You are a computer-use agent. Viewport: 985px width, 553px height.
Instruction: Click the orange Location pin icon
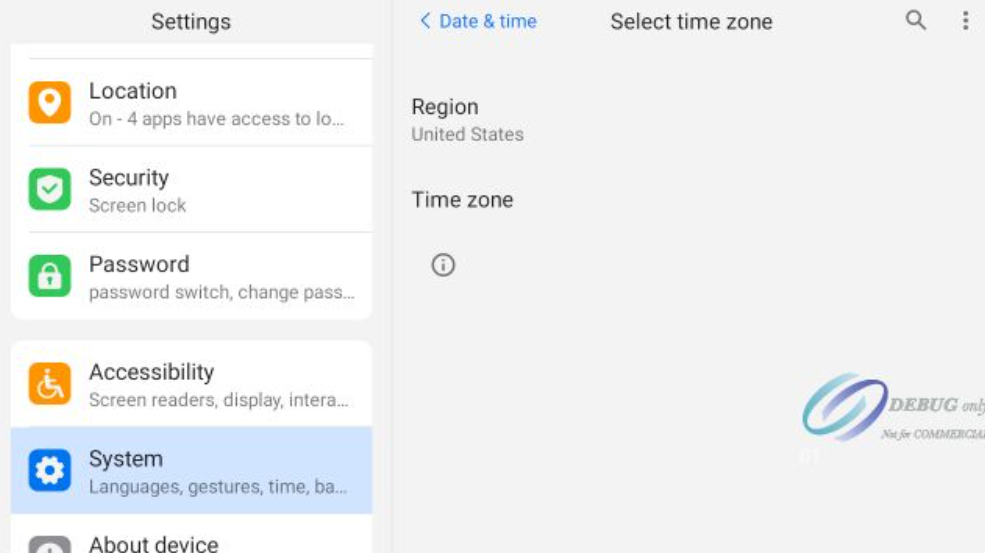50,103
